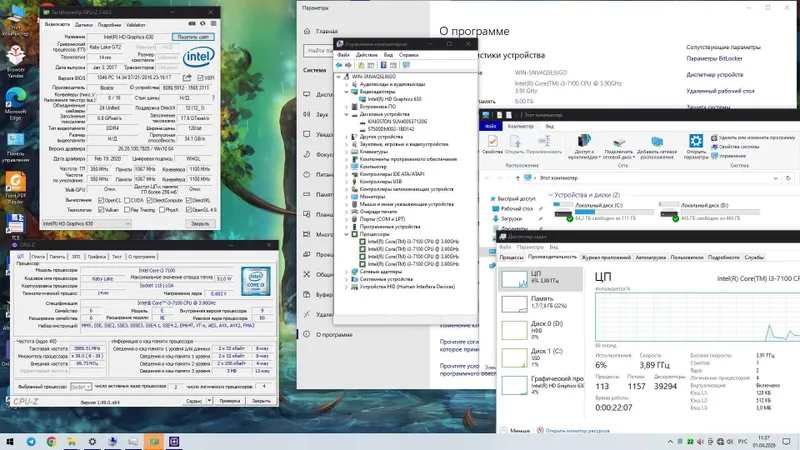This screenshot has width=800, height=450.
Task: Toggle the CUDA checkbox
Action: 127,201
